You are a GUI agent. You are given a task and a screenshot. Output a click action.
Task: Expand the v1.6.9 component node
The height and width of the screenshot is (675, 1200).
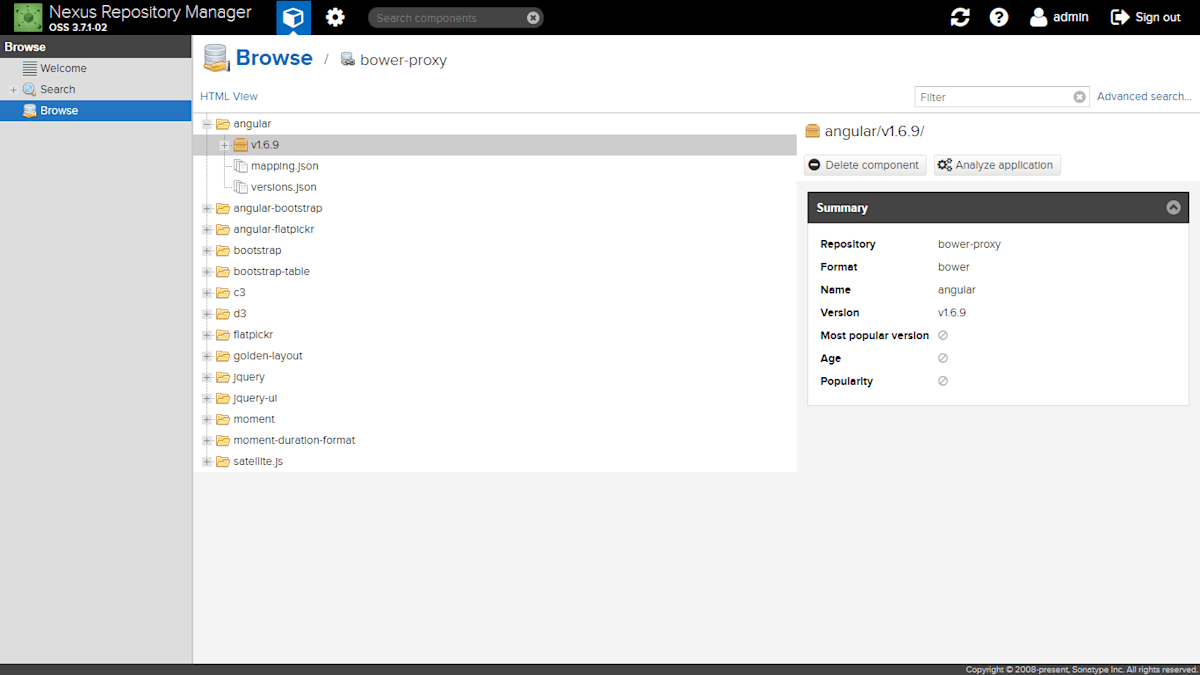[x=225, y=145]
